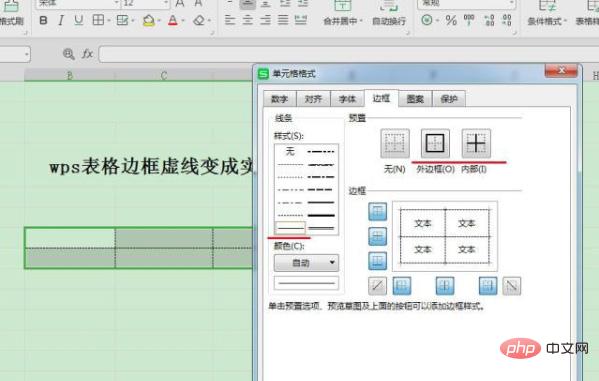Apply the red font color A

click(173, 20)
